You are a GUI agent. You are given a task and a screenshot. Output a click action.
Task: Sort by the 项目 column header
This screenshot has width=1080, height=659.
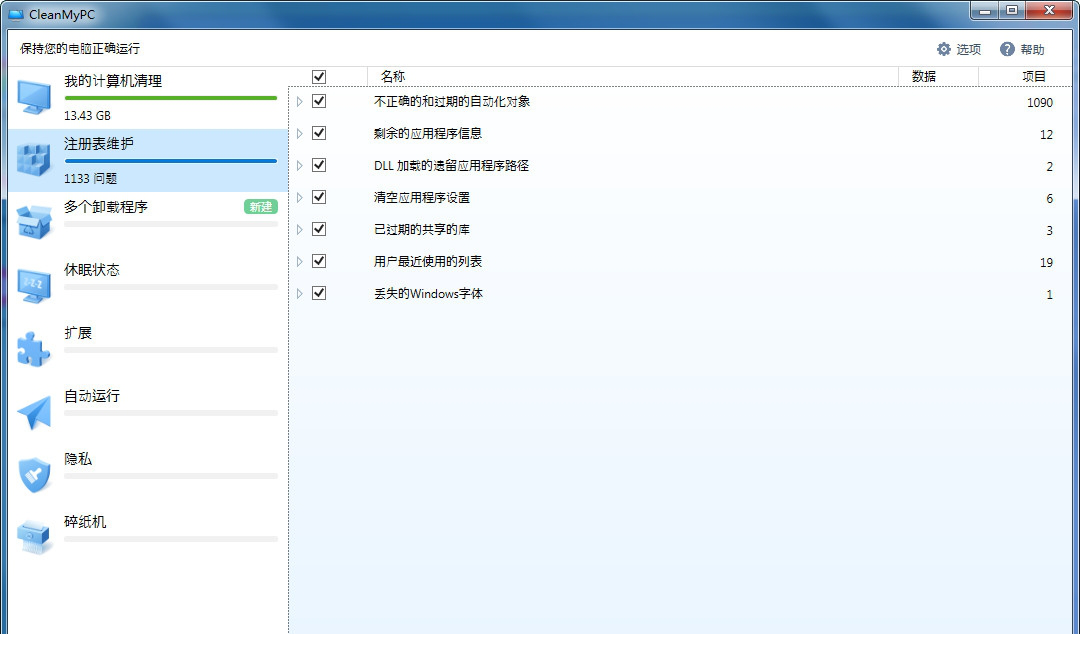[x=1025, y=76]
